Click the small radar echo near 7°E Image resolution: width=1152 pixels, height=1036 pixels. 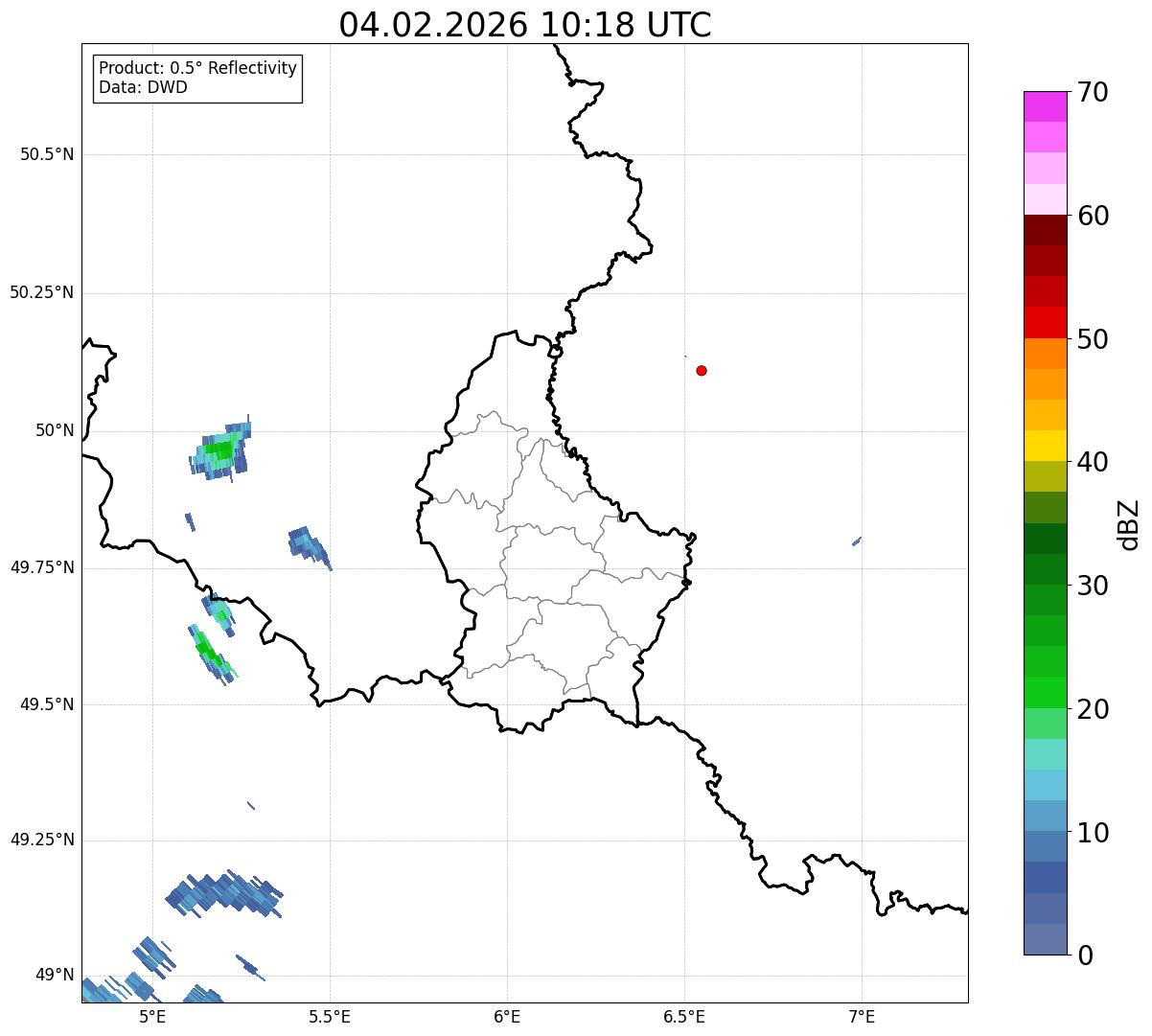(x=857, y=541)
